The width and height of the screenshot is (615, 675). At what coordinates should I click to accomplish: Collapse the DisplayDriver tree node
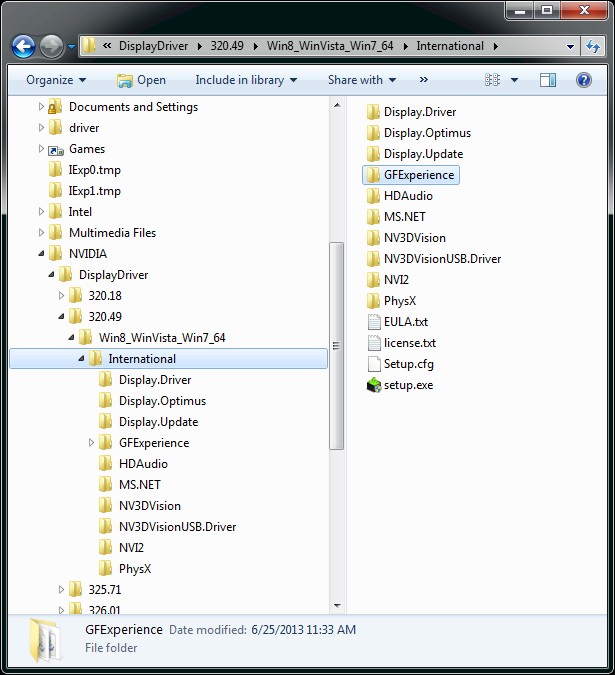coord(51,274)
